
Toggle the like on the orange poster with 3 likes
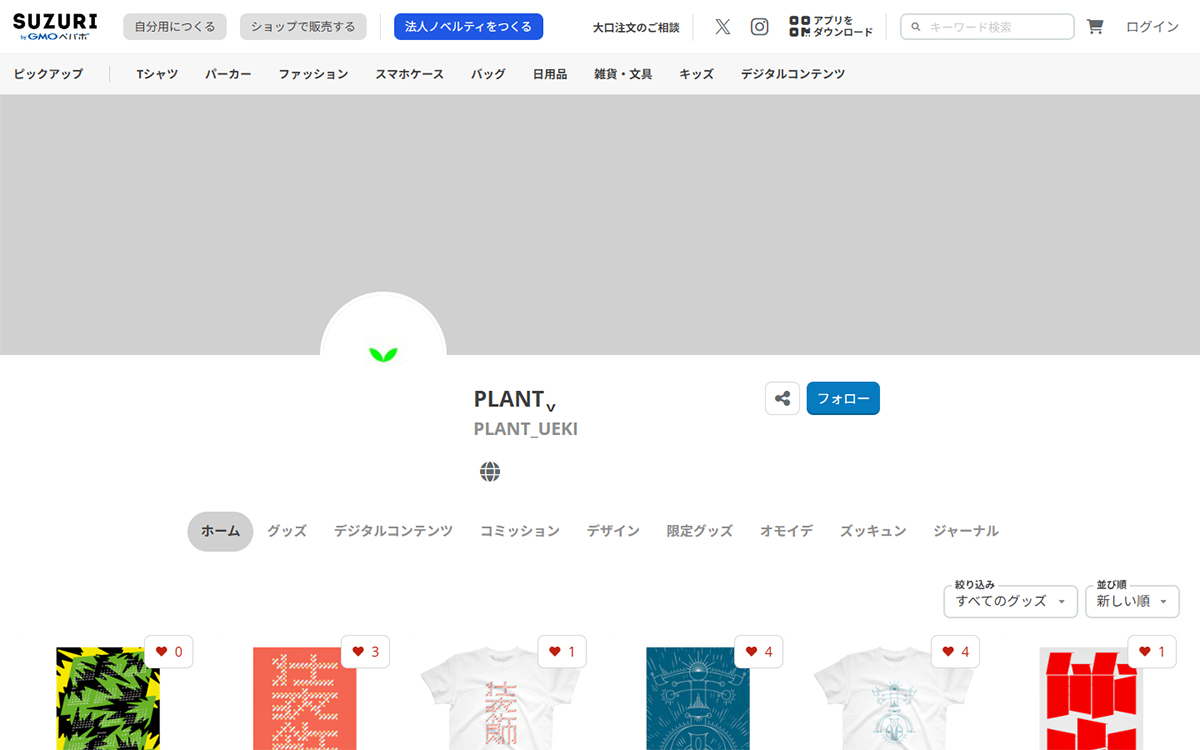pos(365,652)
